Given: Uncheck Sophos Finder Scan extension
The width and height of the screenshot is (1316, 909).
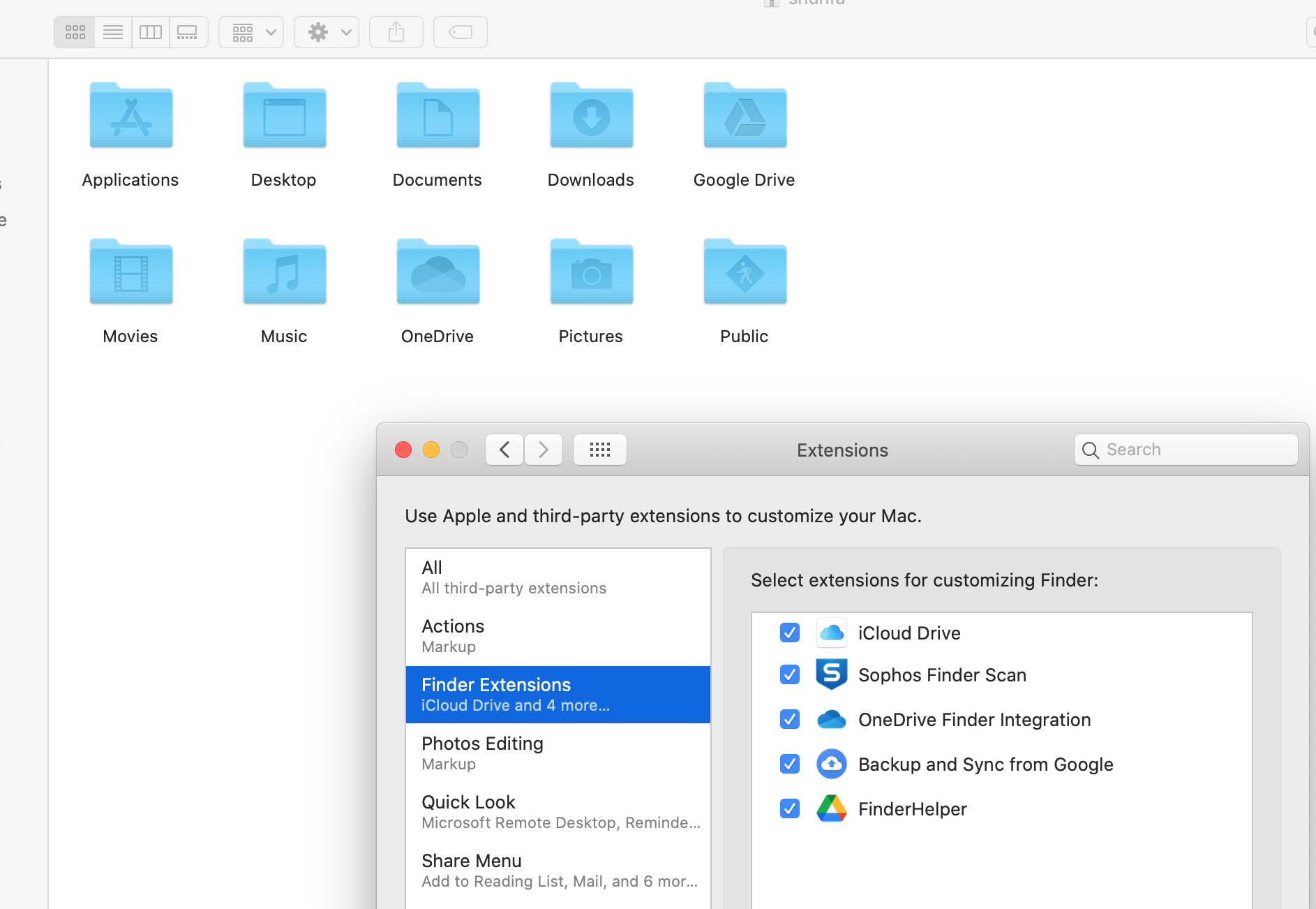Looking at the screenshot, I should [x=790, y=674].
